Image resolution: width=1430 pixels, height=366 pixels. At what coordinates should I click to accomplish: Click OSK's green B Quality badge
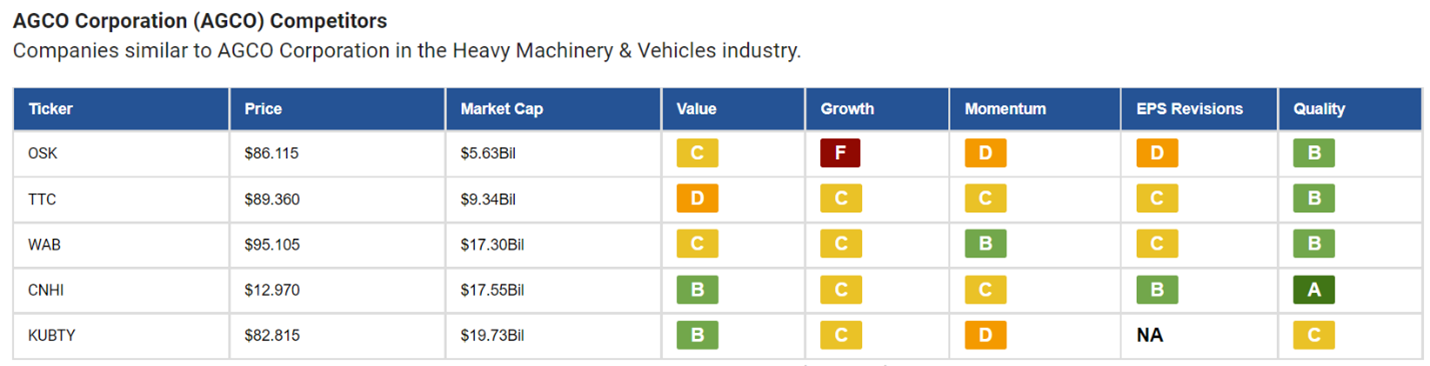tap(1314, 153)
